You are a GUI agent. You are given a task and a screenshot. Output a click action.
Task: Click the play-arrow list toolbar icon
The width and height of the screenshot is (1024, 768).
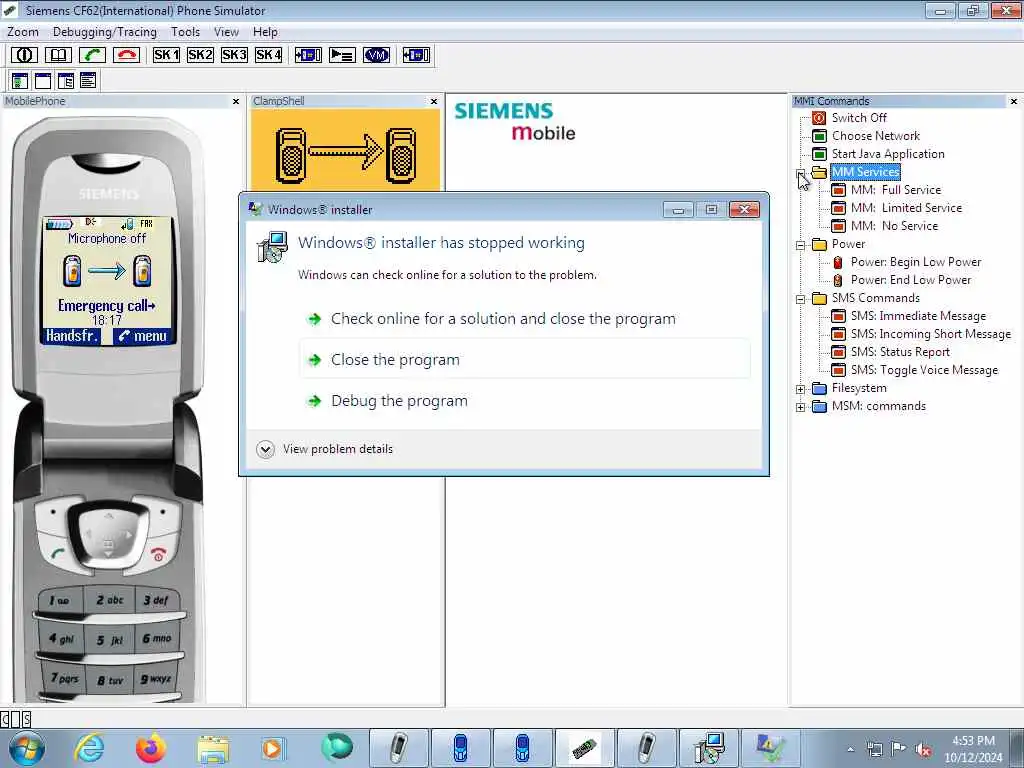342,55
